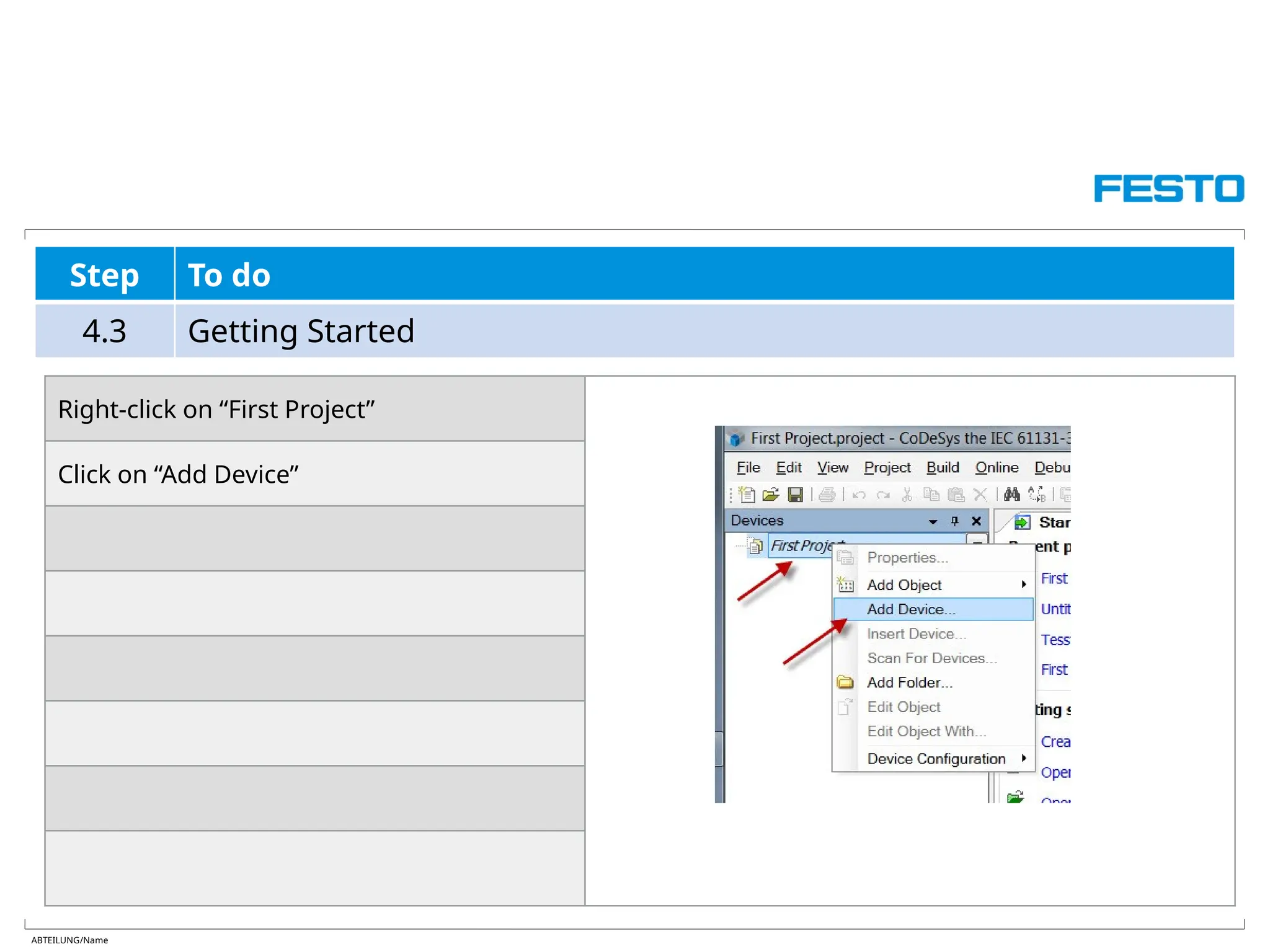Click the CoDeSys window title bar text
The width and height of the screenshot is (1270, 952).
coord(910,438)
